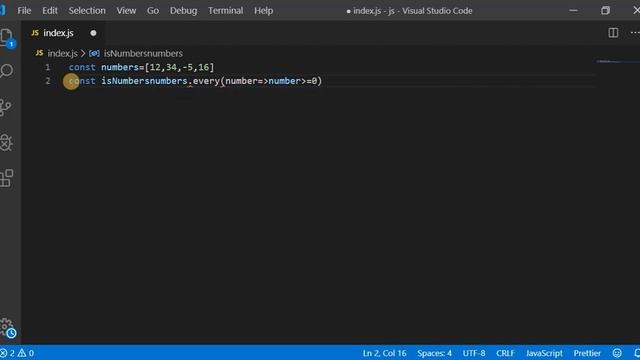The width and height of the screenshot is (640, 360).
Task: Restore down the Visual Studio Code window
Action: pyautogui.click(x=605, y=11)
